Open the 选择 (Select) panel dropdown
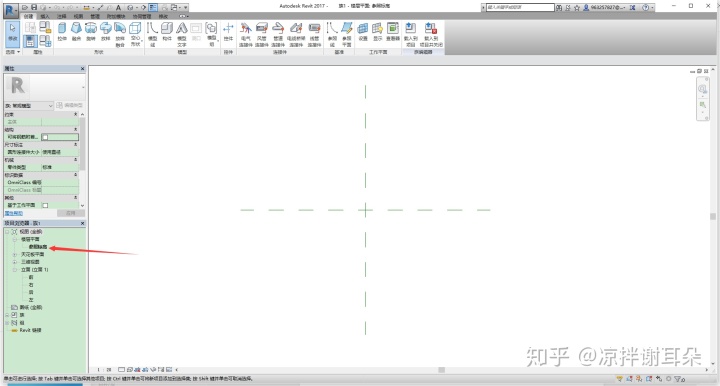 [x=12, y=52]
